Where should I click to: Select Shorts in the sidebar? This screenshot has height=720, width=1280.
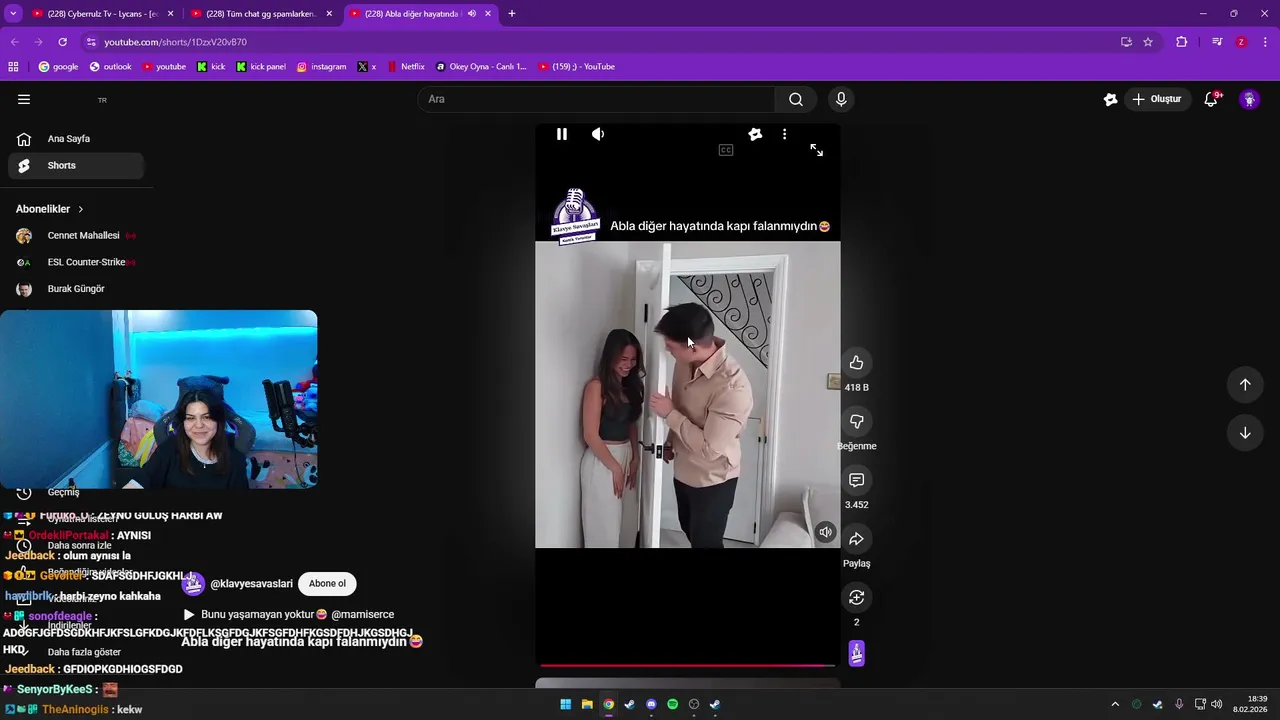point(76,166)
